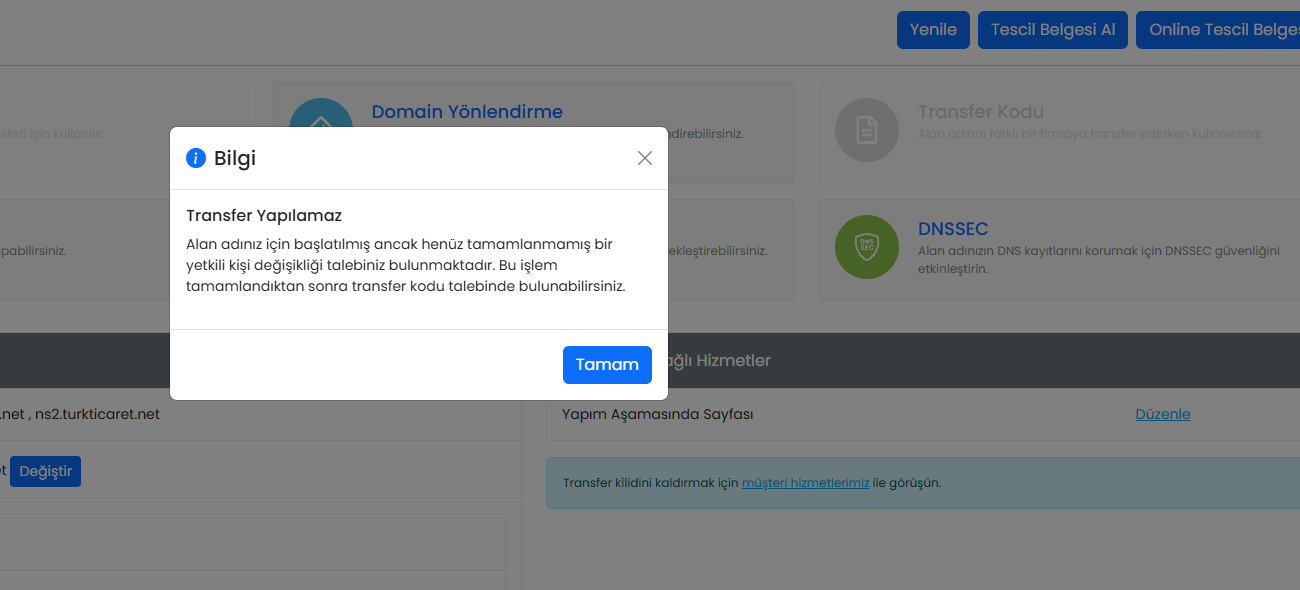Follow the müşteri hizmetlerimiz link
The image size is (1300, 590).
click(x=806, y=483)
